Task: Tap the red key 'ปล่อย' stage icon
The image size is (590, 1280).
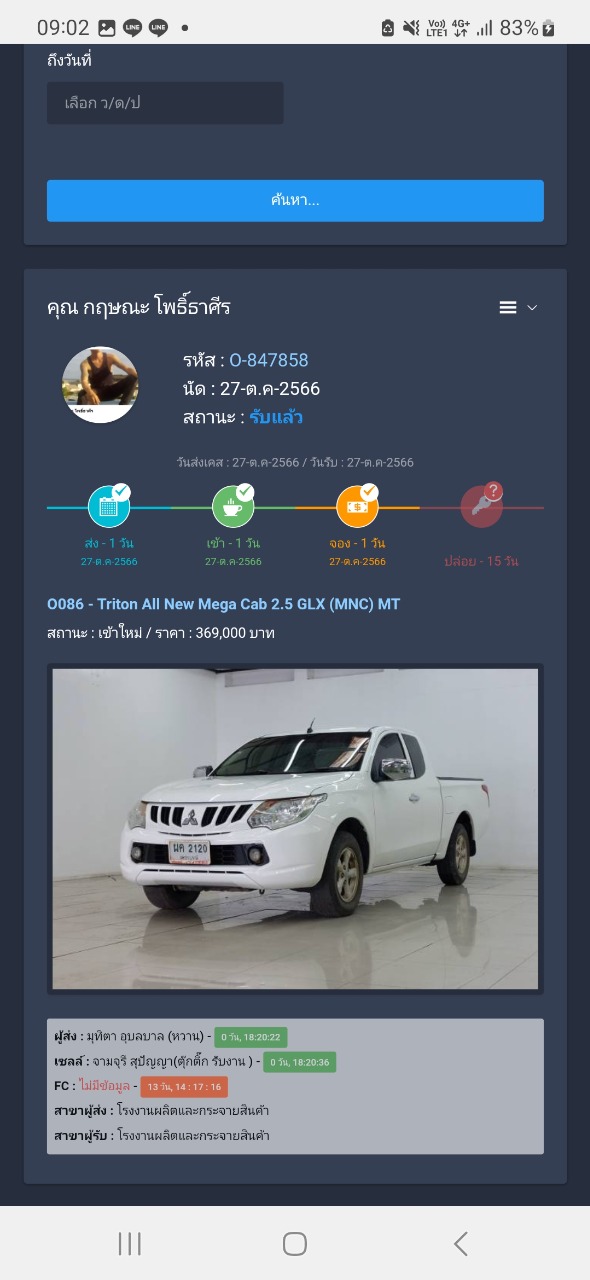Action: pyautogui.click(x=481, y=506)
